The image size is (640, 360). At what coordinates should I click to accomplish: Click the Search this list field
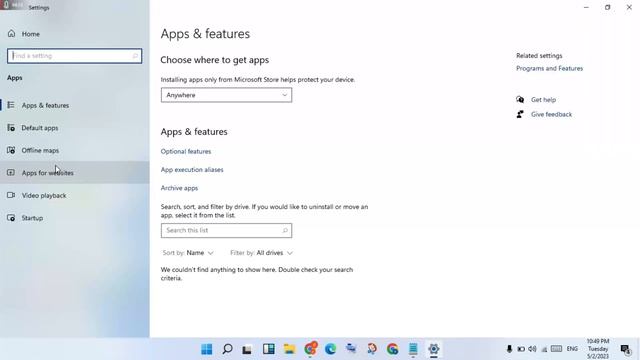pyautogui.click(x=226, y=231)
